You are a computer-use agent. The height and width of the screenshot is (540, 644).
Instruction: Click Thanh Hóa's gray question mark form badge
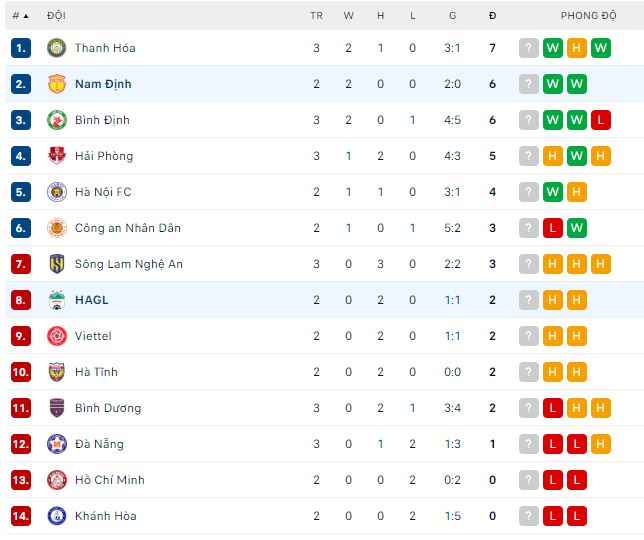(529, 48)
